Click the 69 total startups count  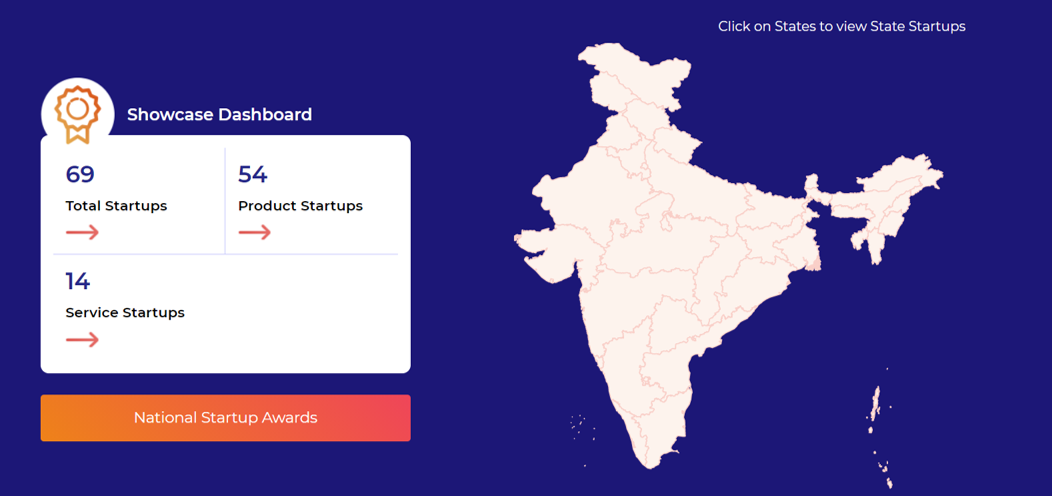click(x=80, y=175)
